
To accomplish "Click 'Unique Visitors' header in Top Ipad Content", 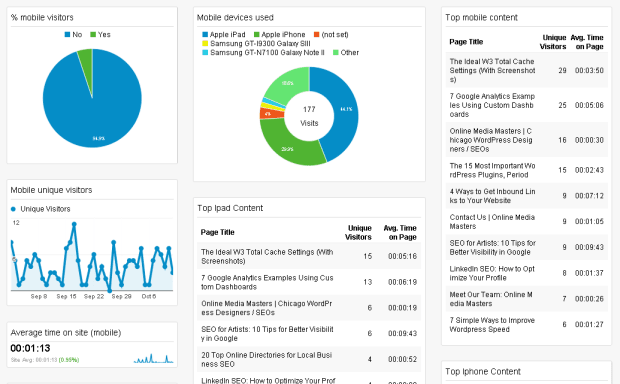I will [358, 233].
